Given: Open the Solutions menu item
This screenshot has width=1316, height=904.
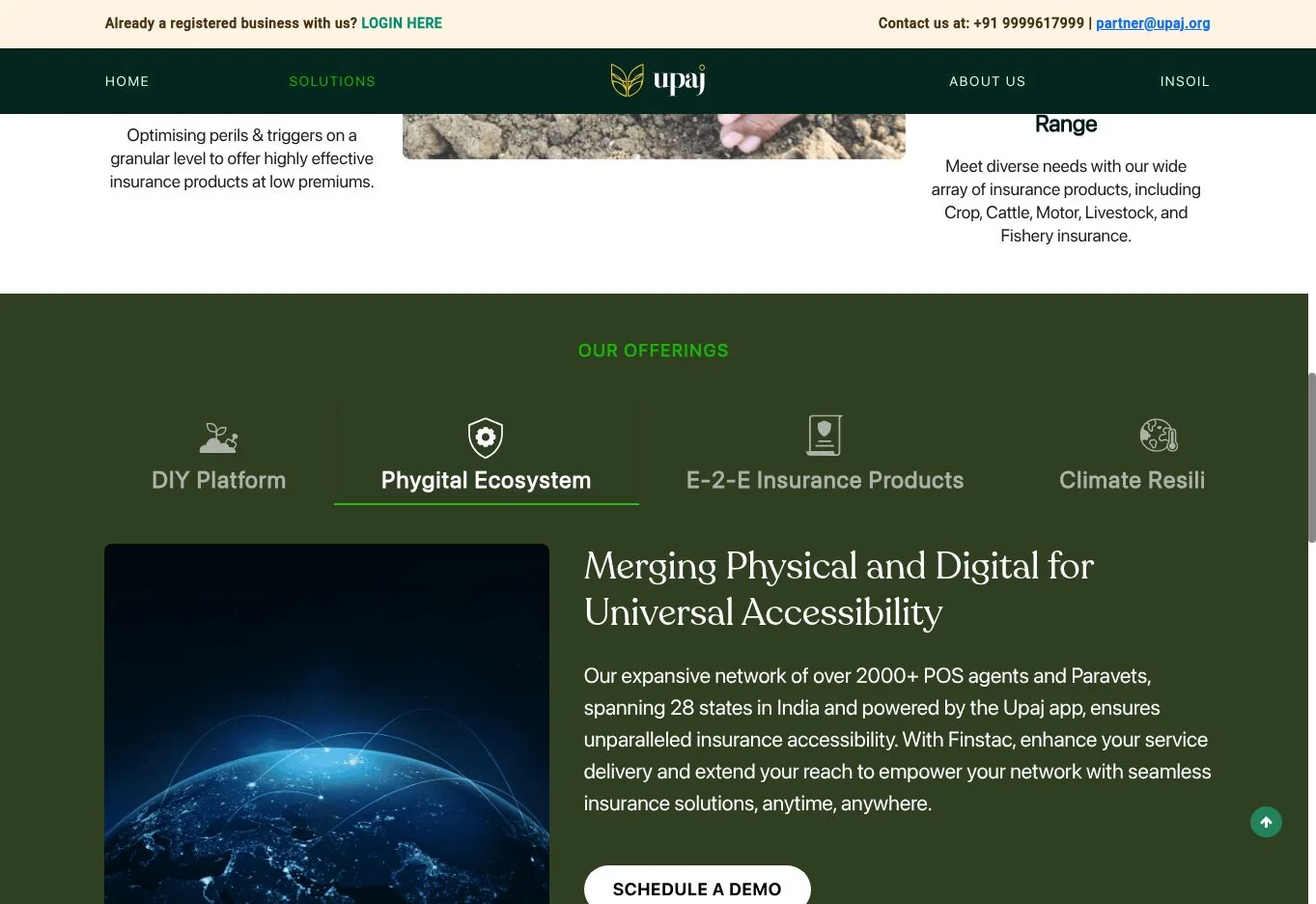Looking at the screenshot, I should point(332,81).
